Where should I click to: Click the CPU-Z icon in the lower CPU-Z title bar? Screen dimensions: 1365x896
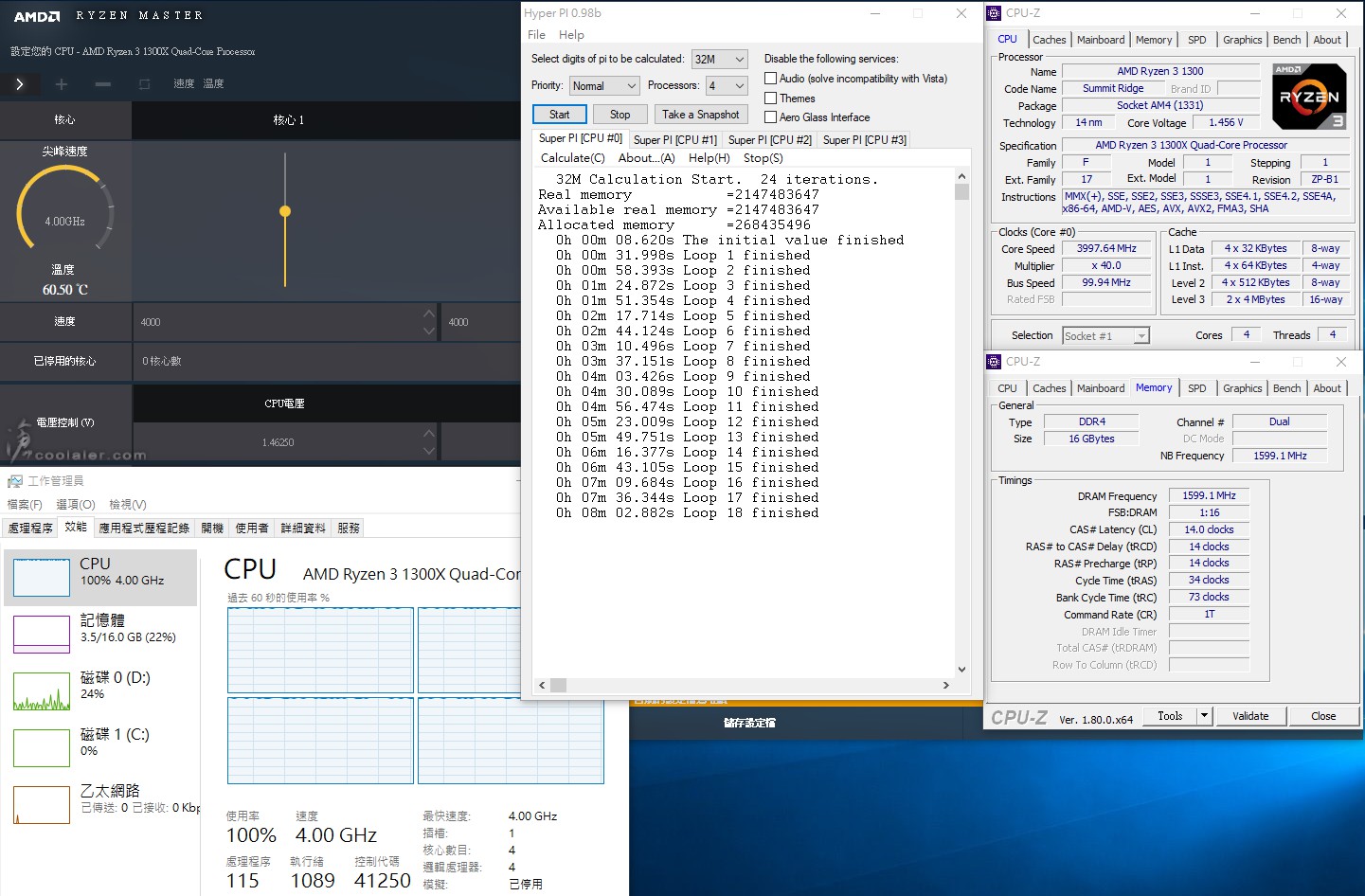coord(994,362)
